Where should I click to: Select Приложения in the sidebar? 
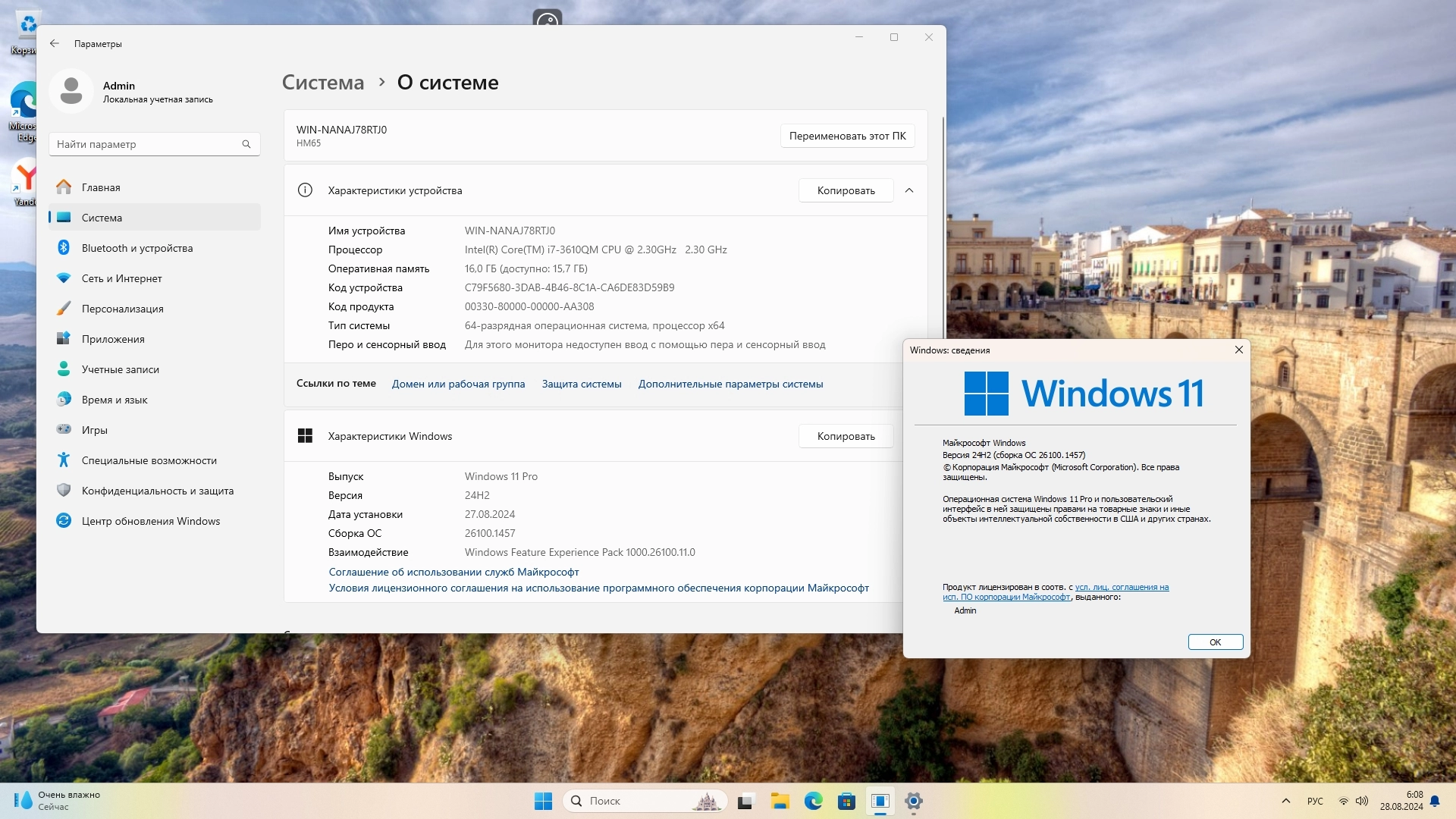point(113,339)
